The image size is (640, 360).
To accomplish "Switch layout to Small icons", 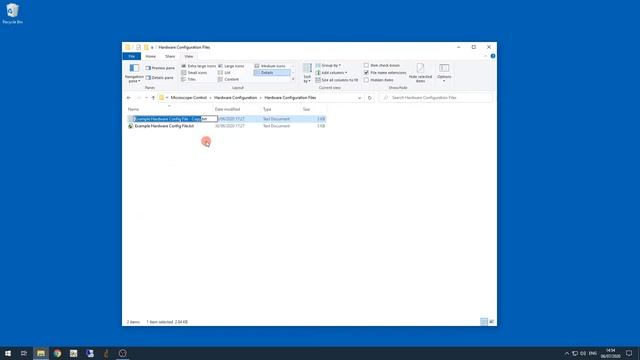I will pyautogui.click(x=194, y=73).
